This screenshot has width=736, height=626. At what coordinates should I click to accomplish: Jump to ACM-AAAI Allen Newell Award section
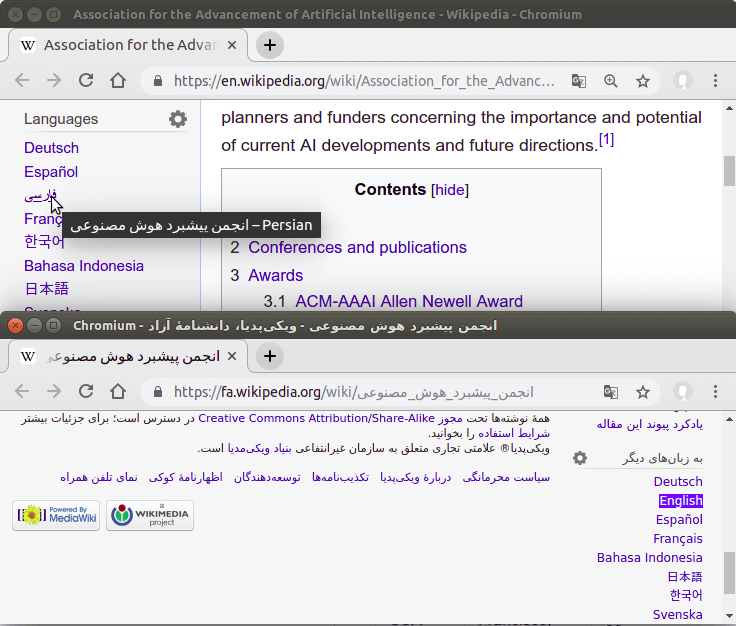[x=409, y=301]
